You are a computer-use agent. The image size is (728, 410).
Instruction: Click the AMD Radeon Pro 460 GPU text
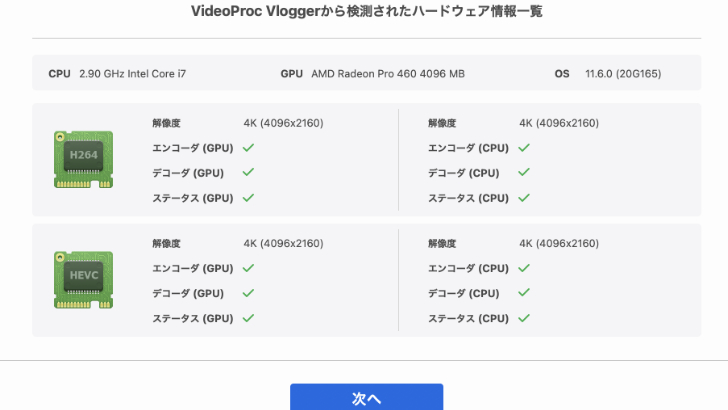tap(388, 74)
